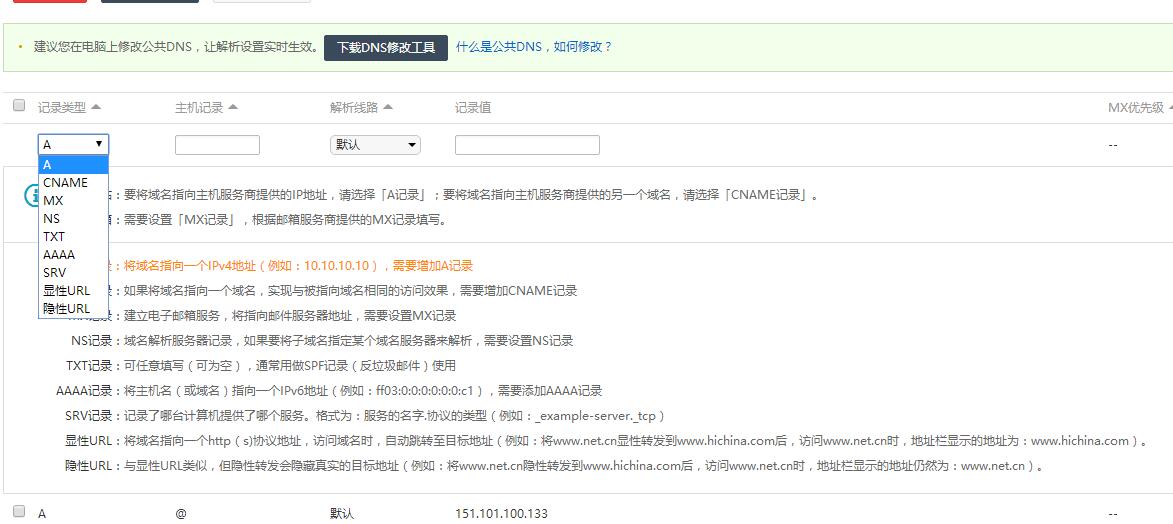Open the 什么是公共DNS，如何修改？ link
Screen dimensions: 1173x524
(534, 46)
